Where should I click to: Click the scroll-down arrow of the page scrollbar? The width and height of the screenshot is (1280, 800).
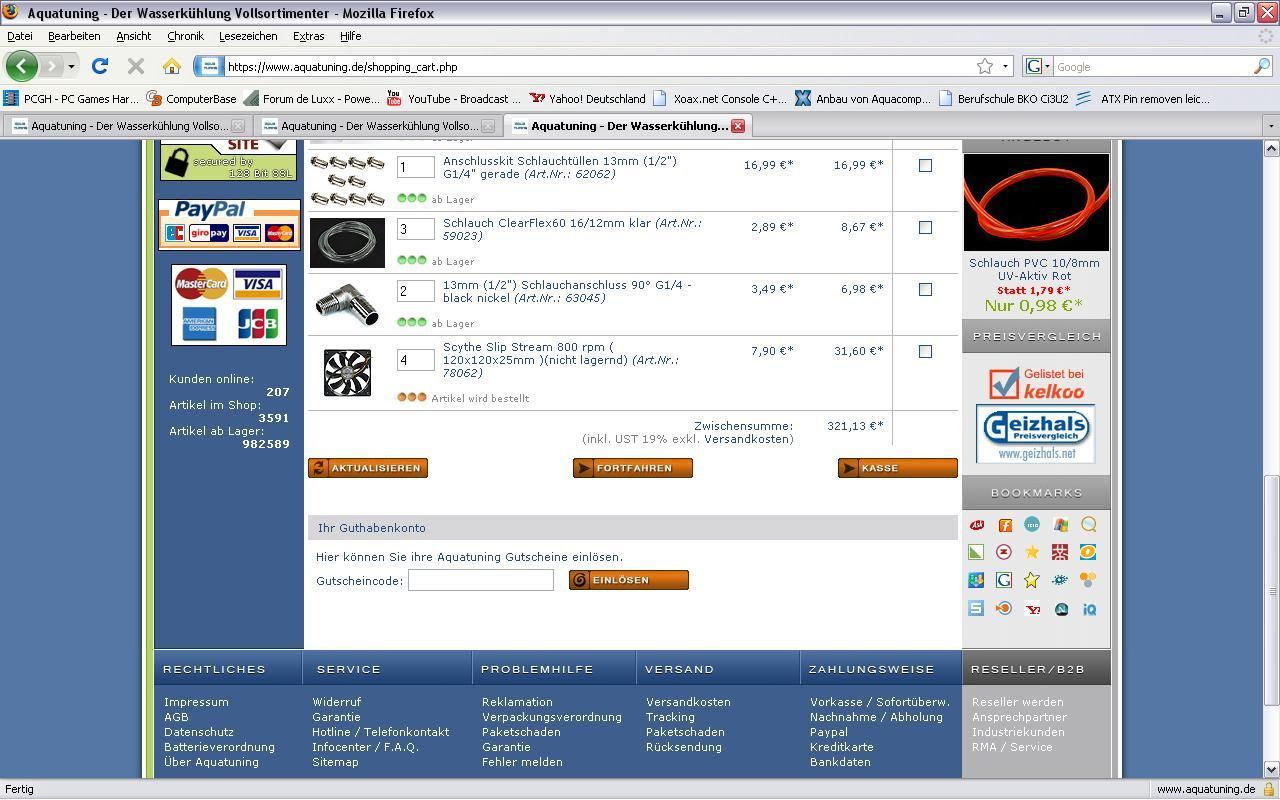coord(1271,769)
